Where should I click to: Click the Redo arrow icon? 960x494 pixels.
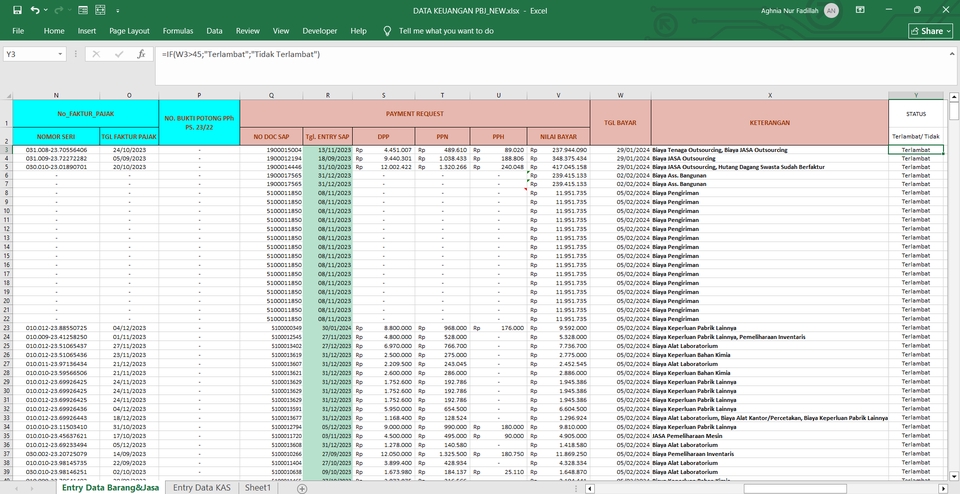tap(59, 10)
